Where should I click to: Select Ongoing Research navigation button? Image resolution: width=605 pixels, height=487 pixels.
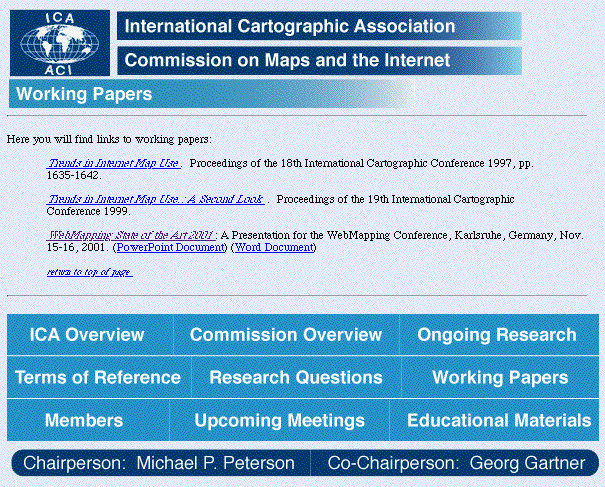(x=497, y=335)
